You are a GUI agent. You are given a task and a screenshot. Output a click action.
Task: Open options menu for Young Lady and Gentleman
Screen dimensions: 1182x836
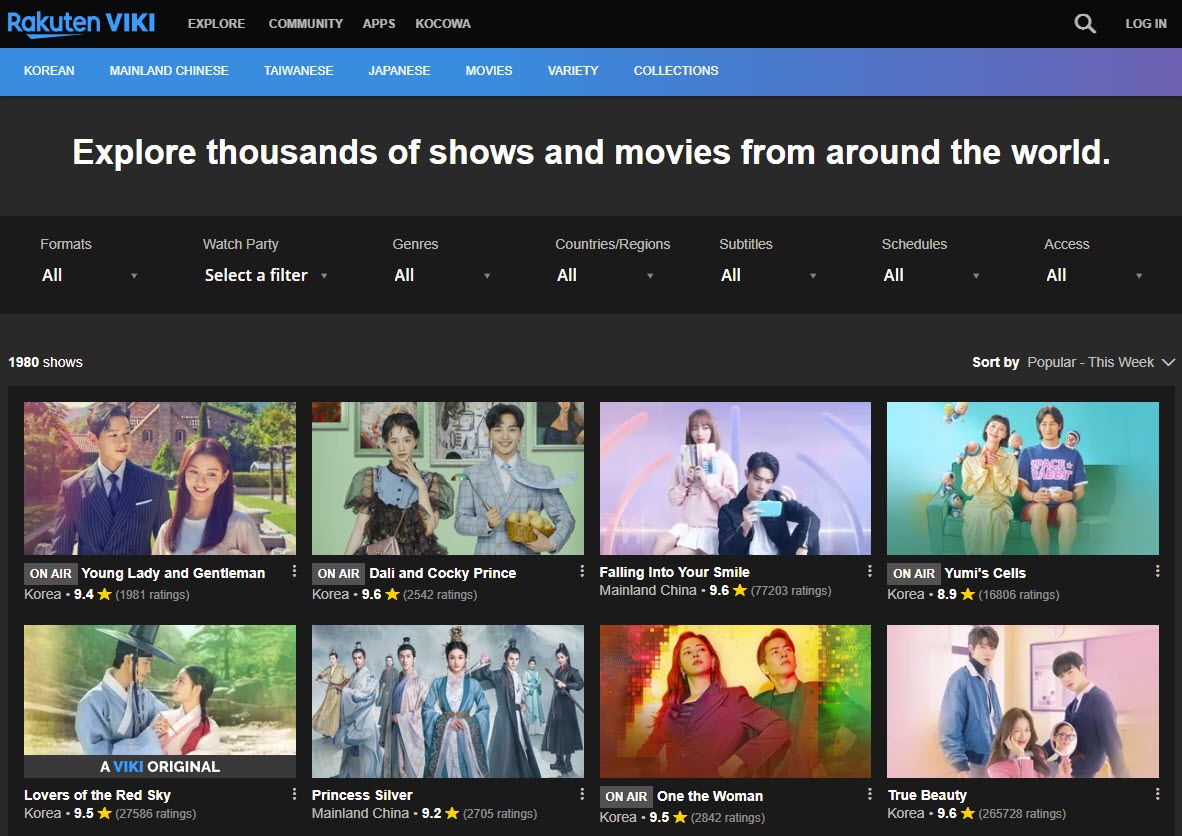pyautogui.click(x=294, y=571)
